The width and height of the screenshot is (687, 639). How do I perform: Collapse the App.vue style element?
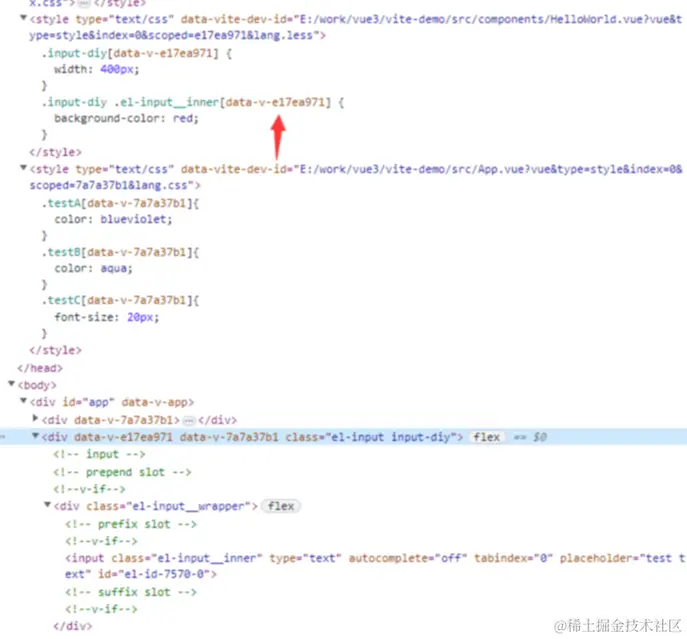coord(23,168)
